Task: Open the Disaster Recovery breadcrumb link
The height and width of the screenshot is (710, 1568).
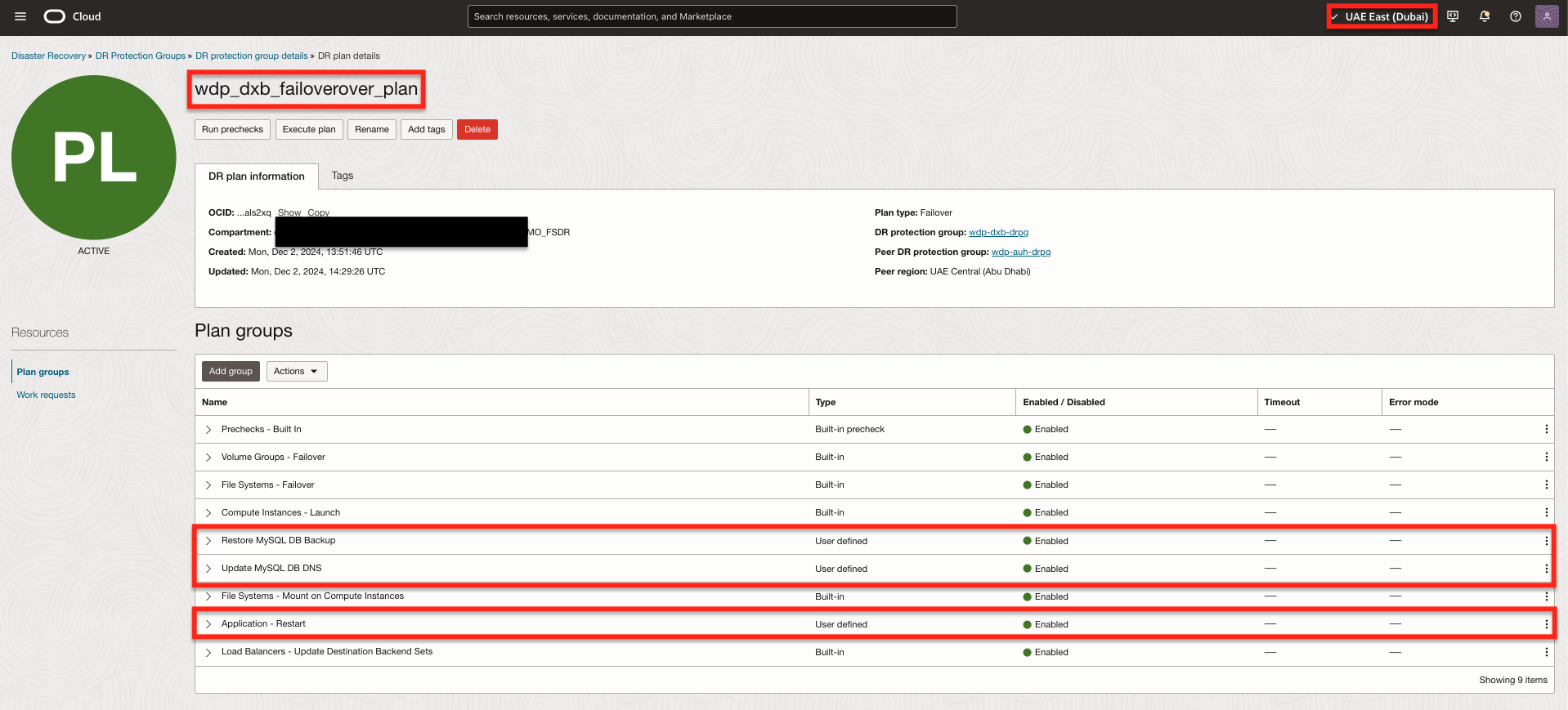Action: click(x=48, y=56)
